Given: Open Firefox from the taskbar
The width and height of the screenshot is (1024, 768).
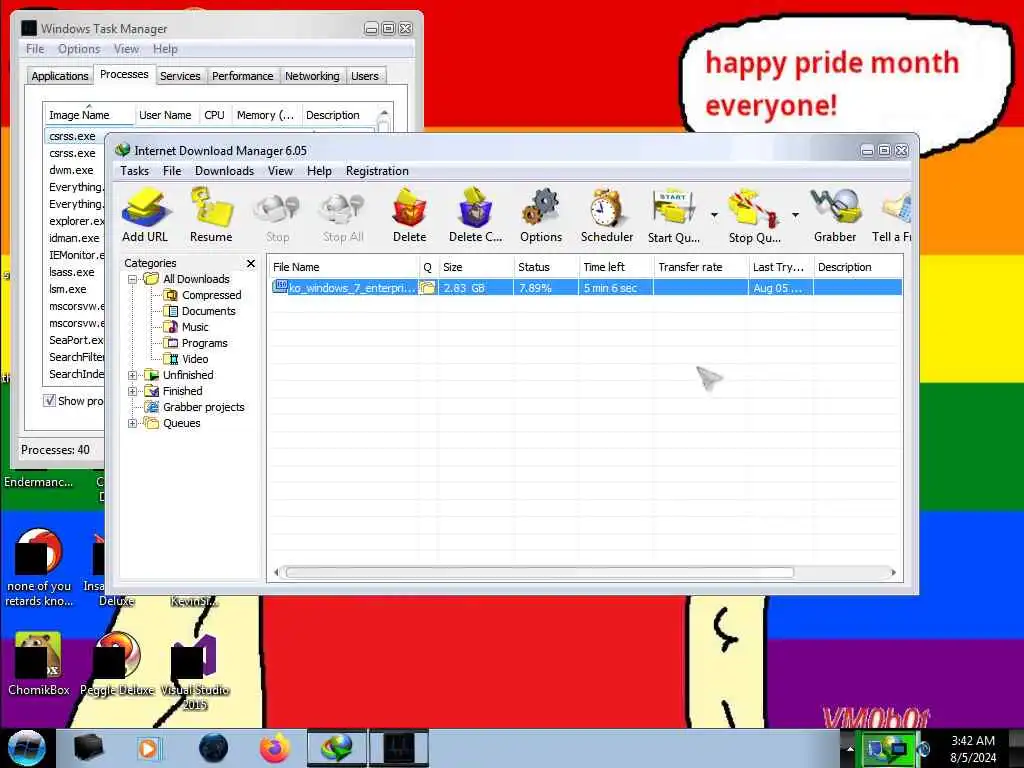Looking at the screenshot, I should pyautogui.click(x=275, y=748).
